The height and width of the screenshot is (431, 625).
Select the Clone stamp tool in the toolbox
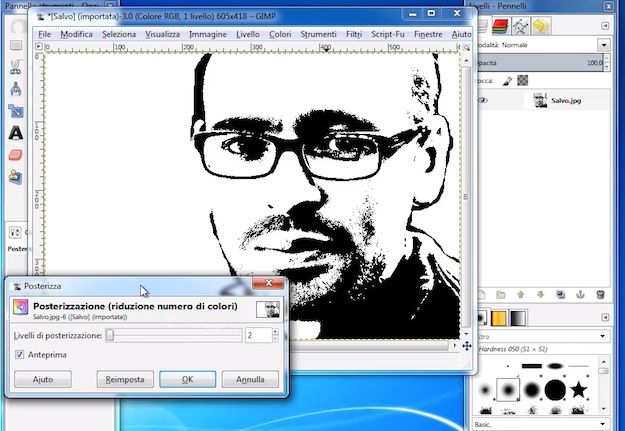coord(16,177)
